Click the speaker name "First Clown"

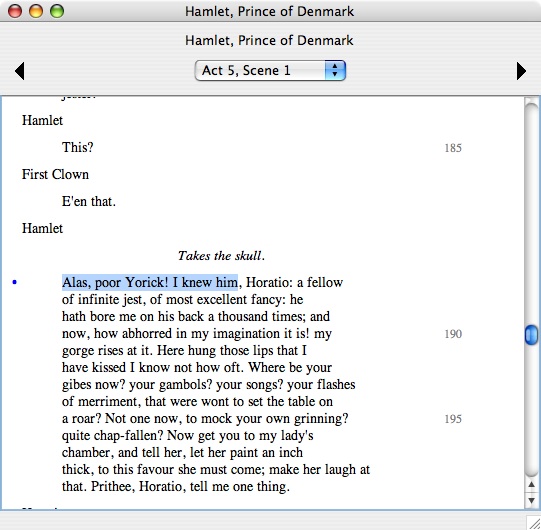coord(55,174)
